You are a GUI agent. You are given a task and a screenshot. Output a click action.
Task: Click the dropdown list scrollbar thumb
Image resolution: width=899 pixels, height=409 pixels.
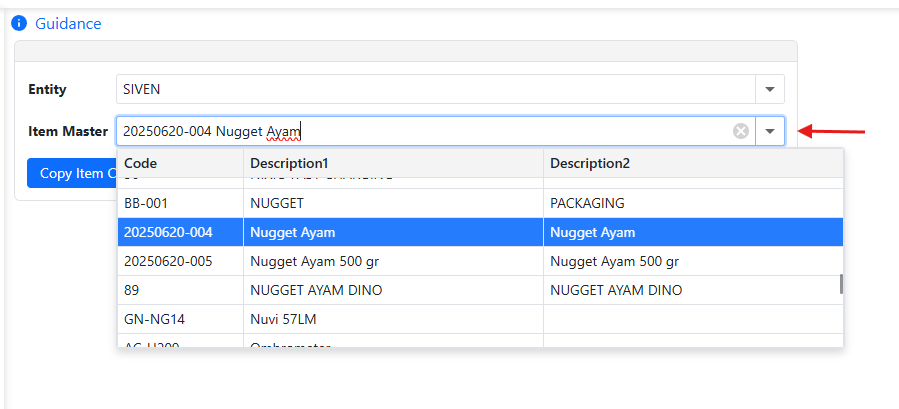coord(841,284)
